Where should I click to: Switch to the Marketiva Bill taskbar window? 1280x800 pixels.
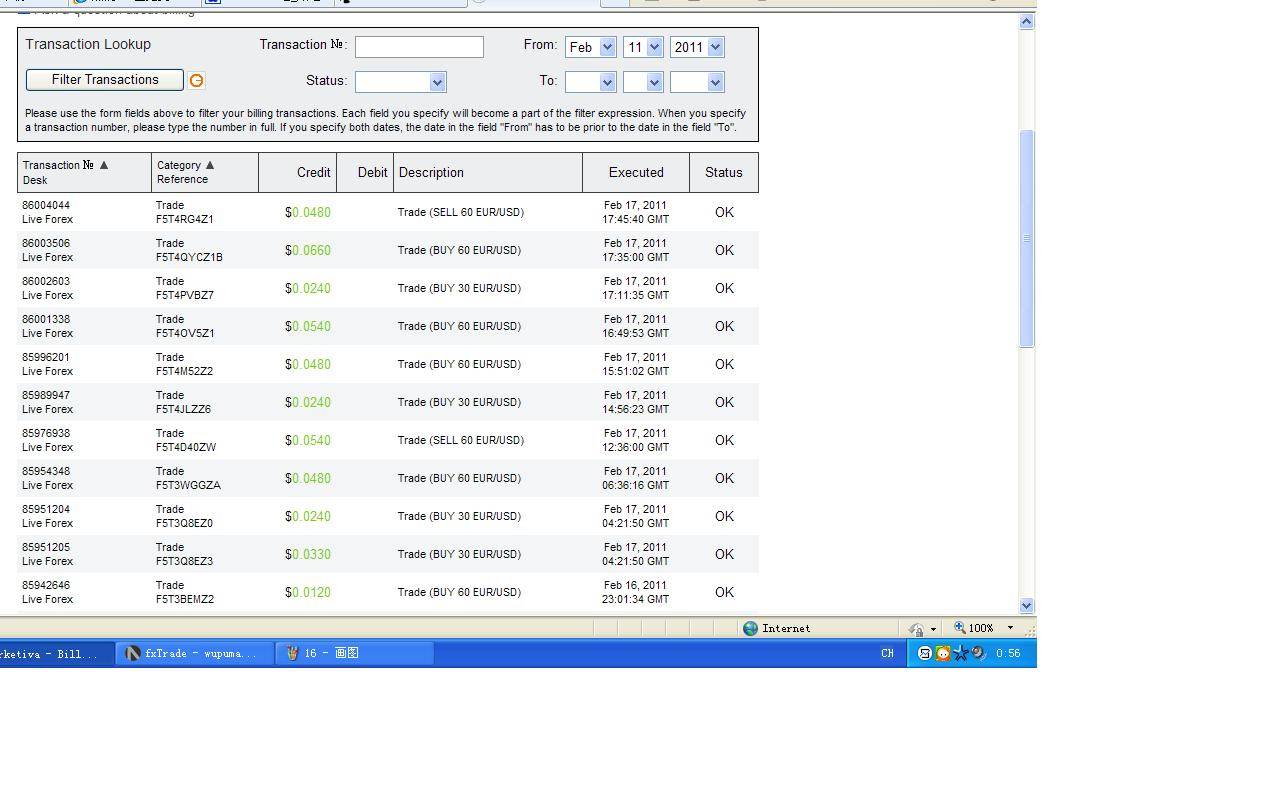55,653
